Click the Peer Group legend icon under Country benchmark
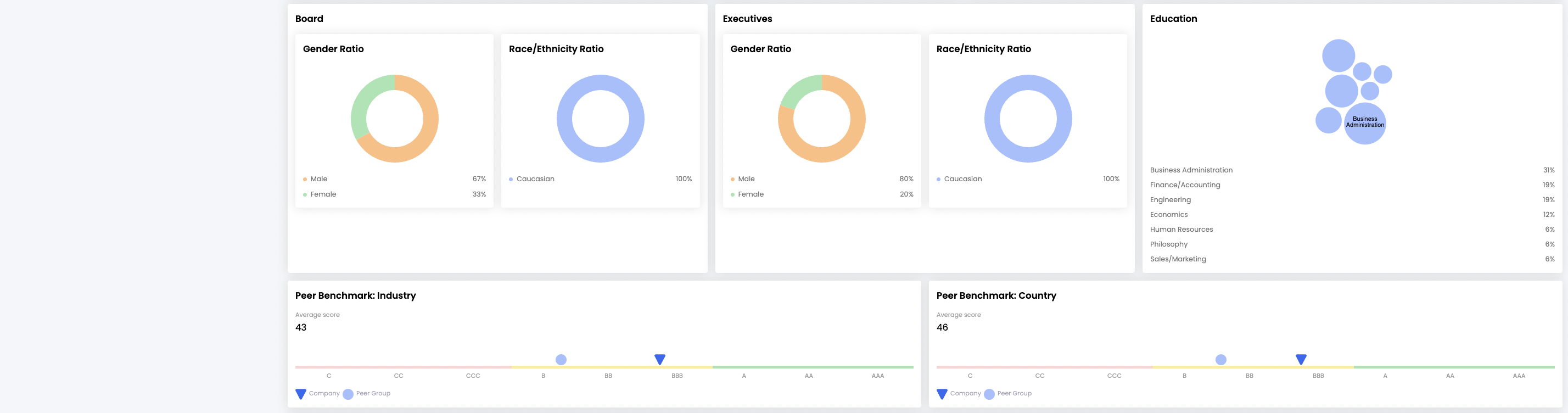The height and width of the screenshot is (413, 1568). click(x=989, y=394)
